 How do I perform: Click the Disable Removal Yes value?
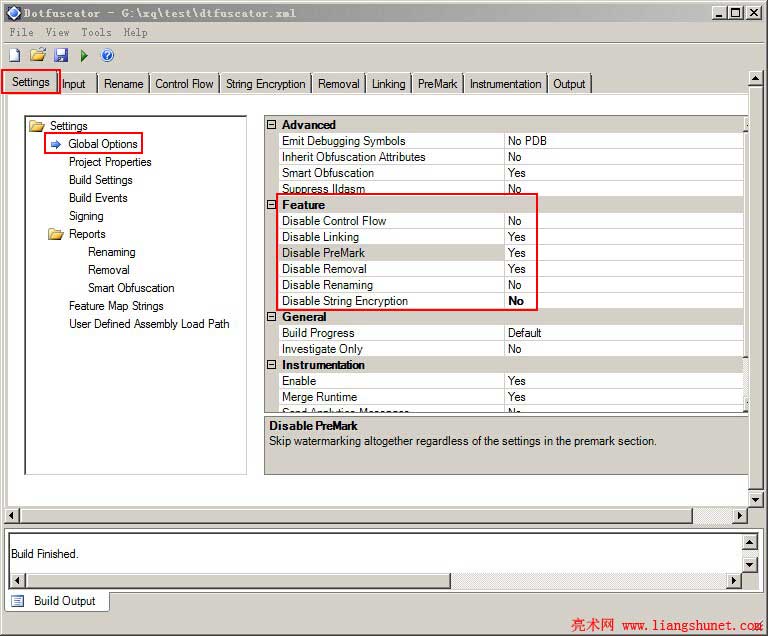(624, 269)
